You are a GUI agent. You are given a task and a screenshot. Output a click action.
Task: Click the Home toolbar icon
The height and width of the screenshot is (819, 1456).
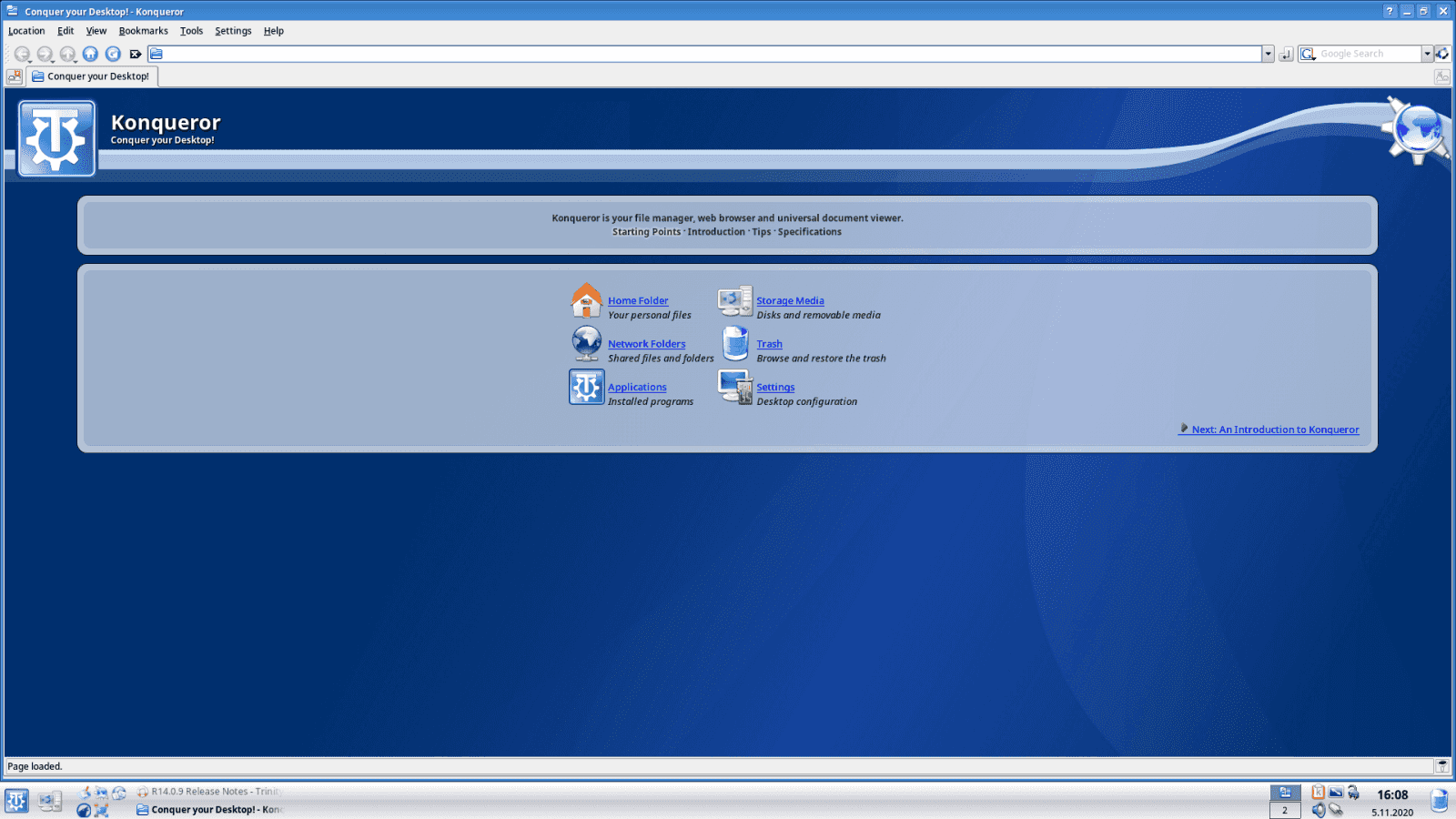point(90,54)
